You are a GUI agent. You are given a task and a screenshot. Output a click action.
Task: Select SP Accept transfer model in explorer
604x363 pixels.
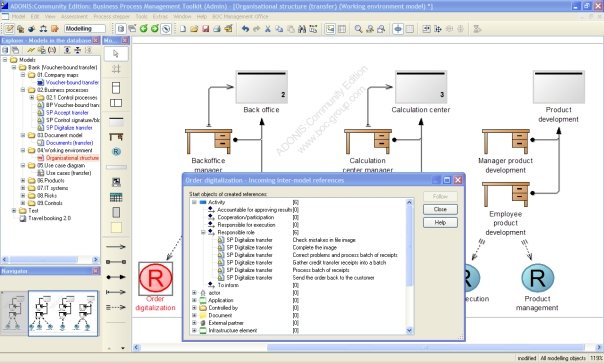click(x=67, y=113)
